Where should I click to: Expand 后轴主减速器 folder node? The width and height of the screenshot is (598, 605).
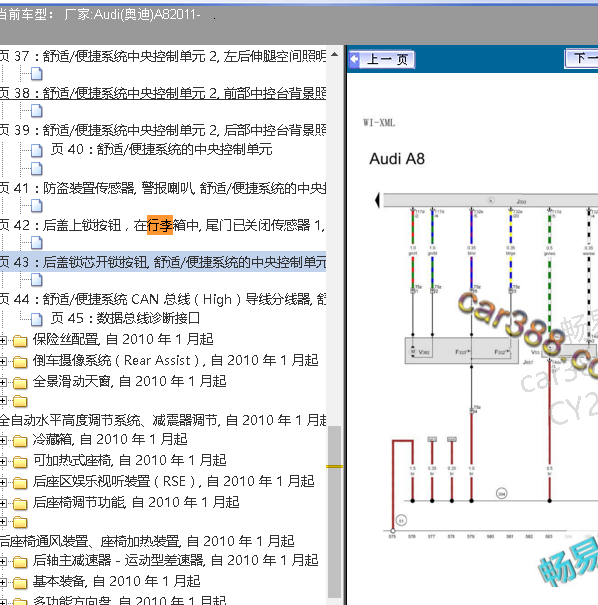(x=3, y=561)
